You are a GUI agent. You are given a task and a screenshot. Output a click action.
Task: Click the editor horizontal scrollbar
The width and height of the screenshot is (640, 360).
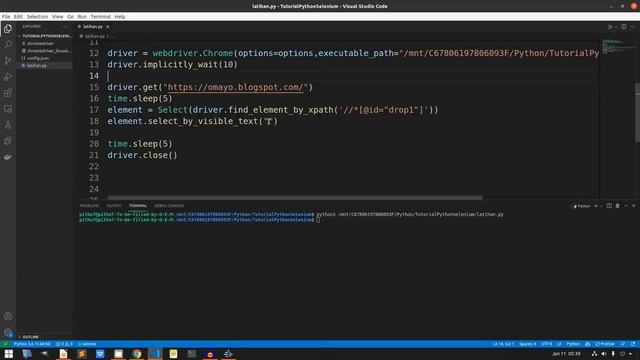[x=295, y=198]
